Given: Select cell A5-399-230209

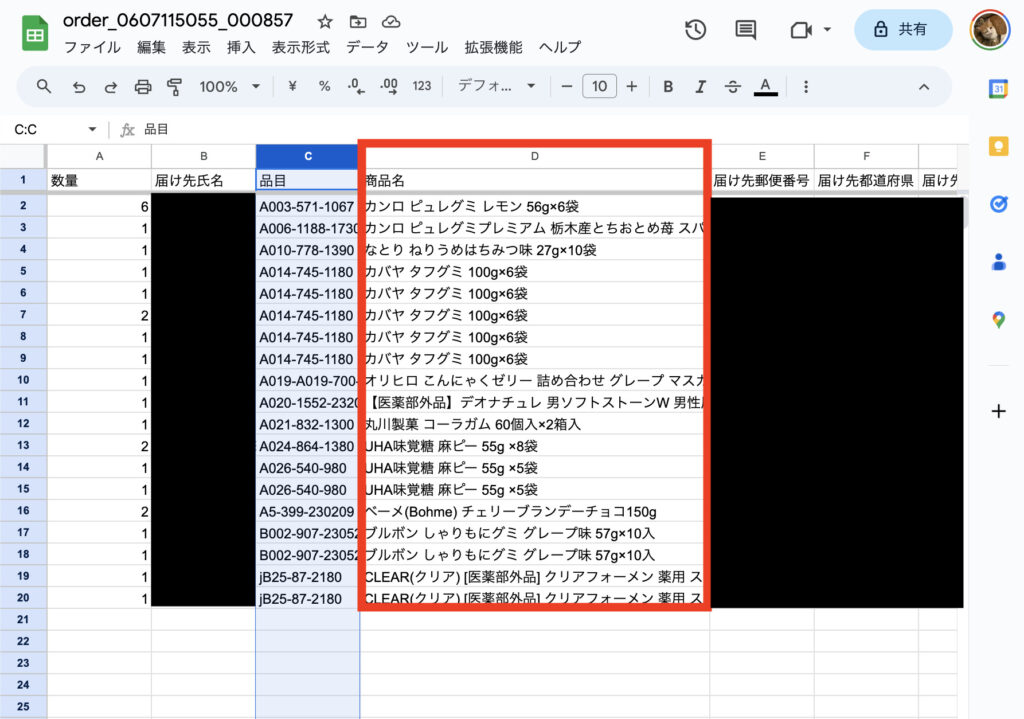Looking at the screenshot, I should pyautogui.click(x=308, y=511).
